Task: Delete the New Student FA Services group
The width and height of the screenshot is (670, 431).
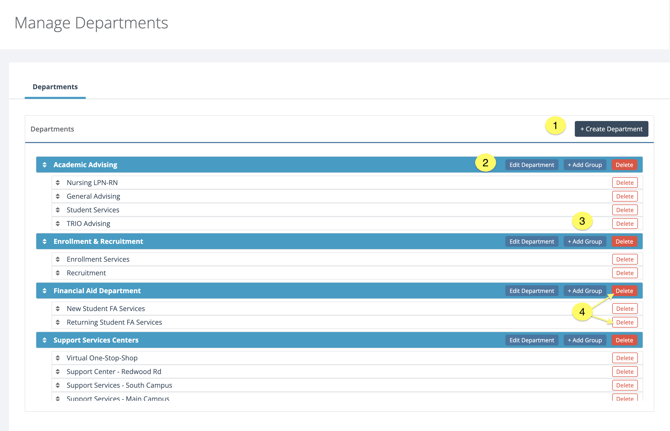Action: [x=625, y=309]
